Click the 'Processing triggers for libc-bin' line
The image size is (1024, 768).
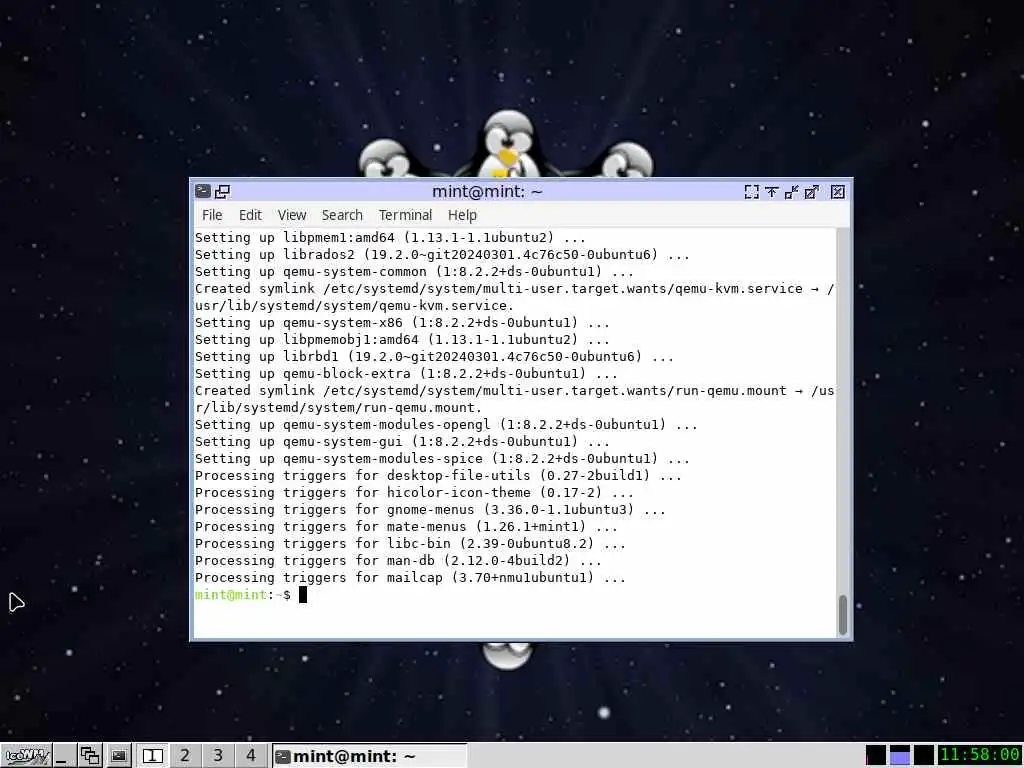tap(409, 543)
